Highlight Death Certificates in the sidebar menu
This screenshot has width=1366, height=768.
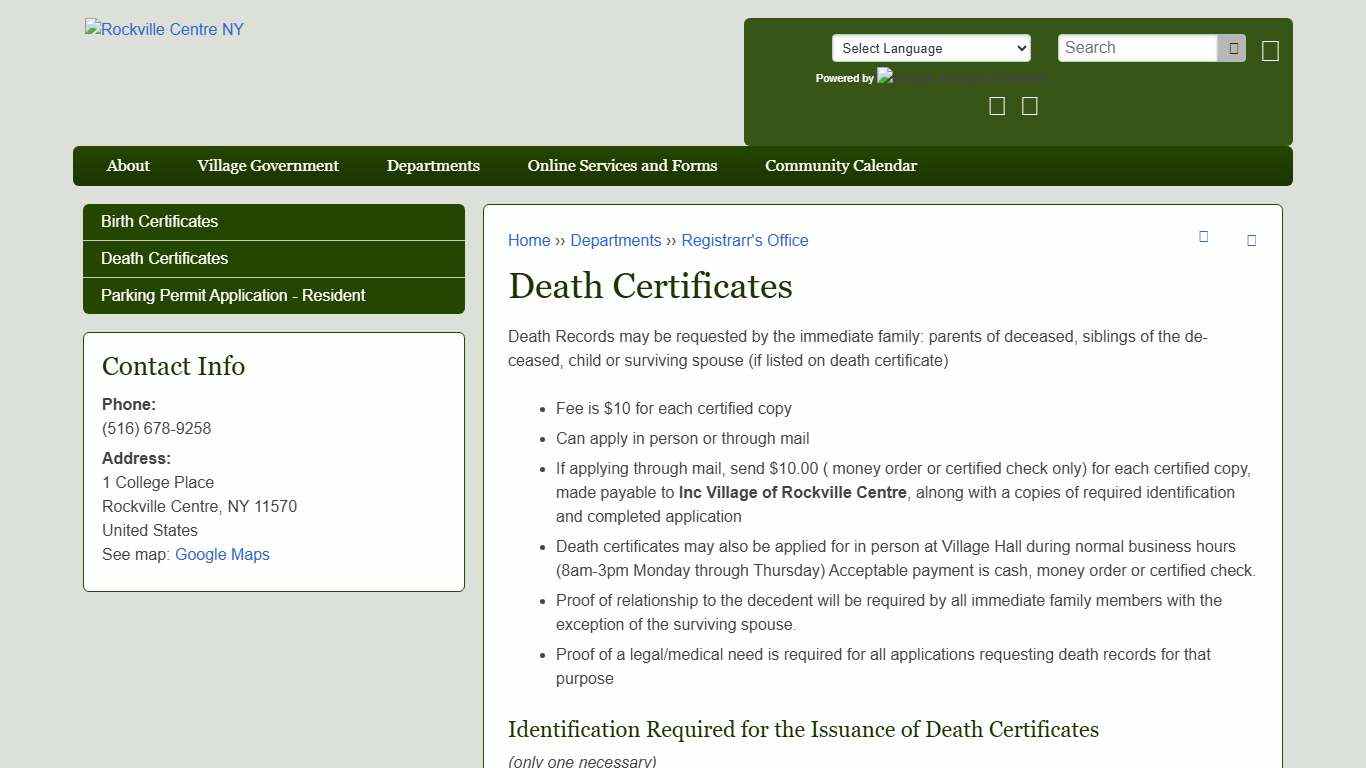click(x=164, y=258)
